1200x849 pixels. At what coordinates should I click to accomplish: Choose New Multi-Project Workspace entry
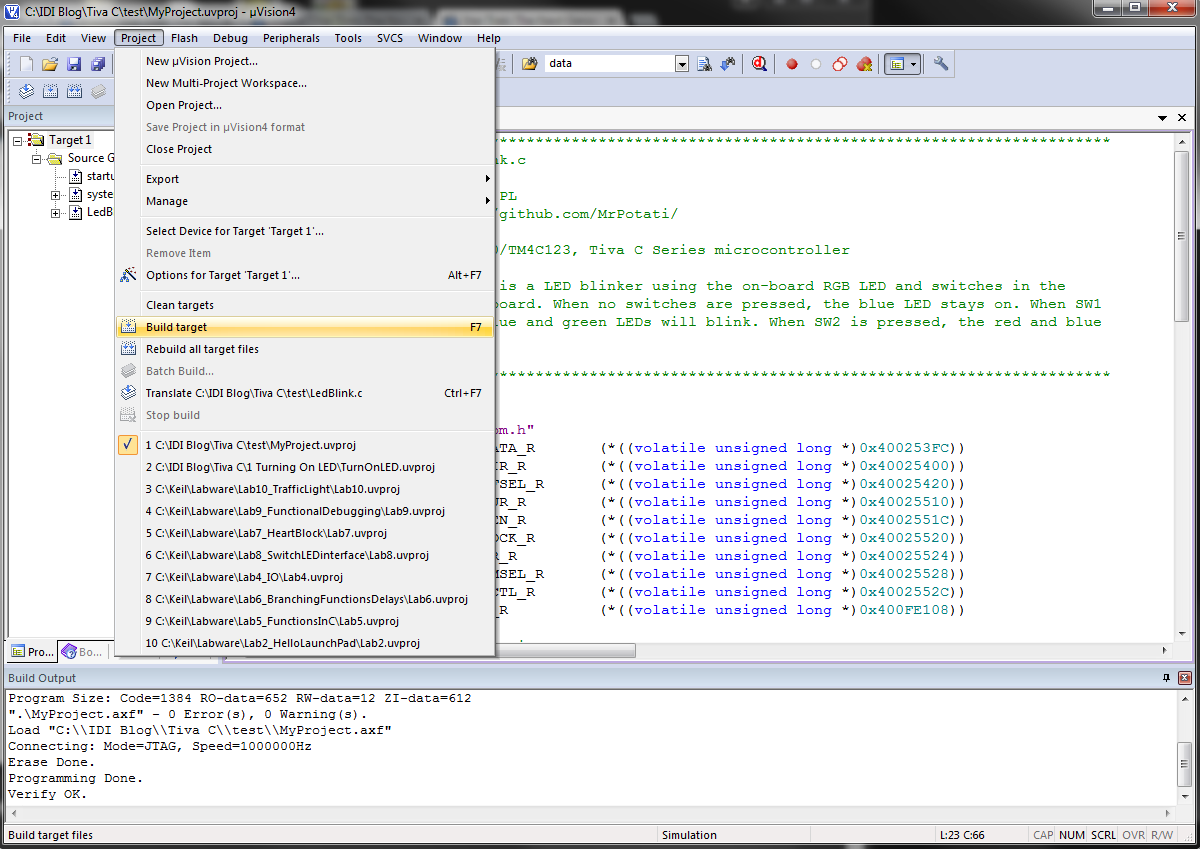pyautogui.click(x=305, y=83)
